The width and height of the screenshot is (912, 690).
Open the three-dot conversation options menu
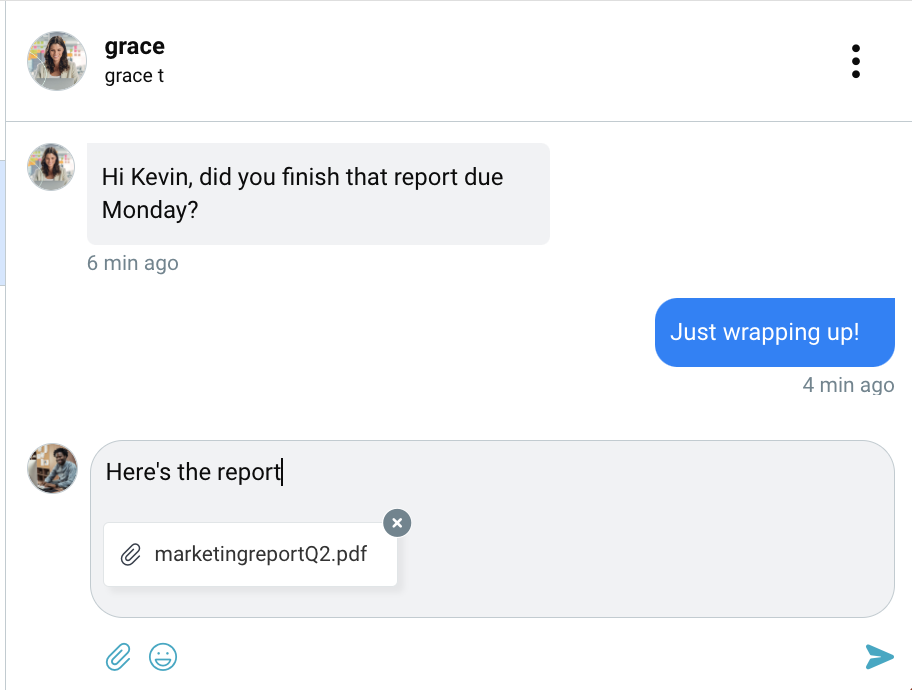pos(855,61)
